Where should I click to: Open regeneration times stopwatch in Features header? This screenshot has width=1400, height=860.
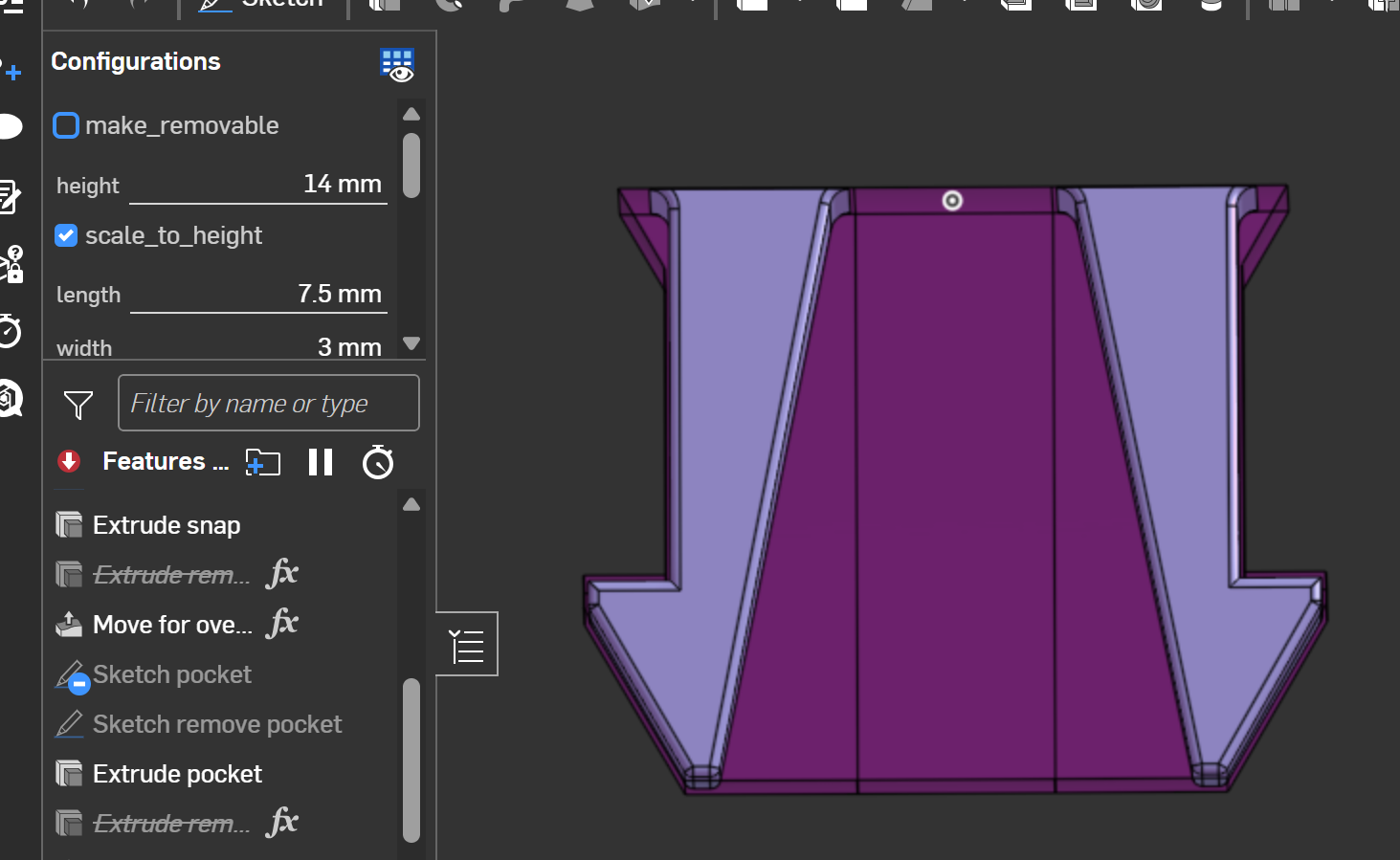tap(378, 463)
